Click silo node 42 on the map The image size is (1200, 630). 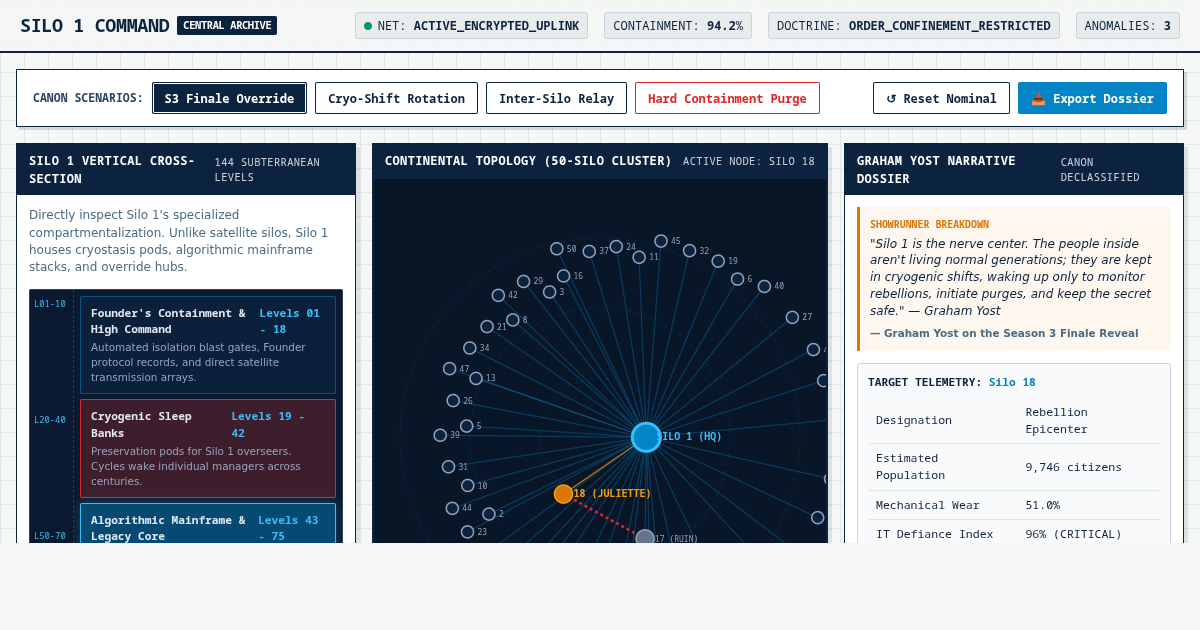(498, 295)
